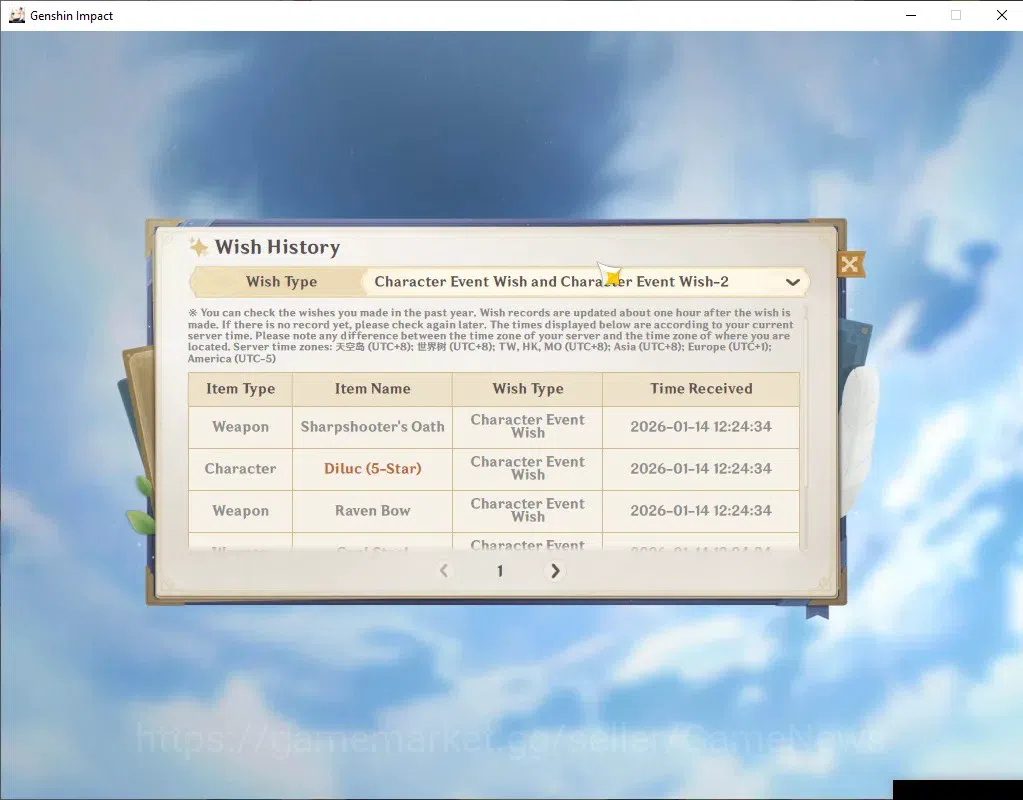Click time received for Raven Bow

701,510
